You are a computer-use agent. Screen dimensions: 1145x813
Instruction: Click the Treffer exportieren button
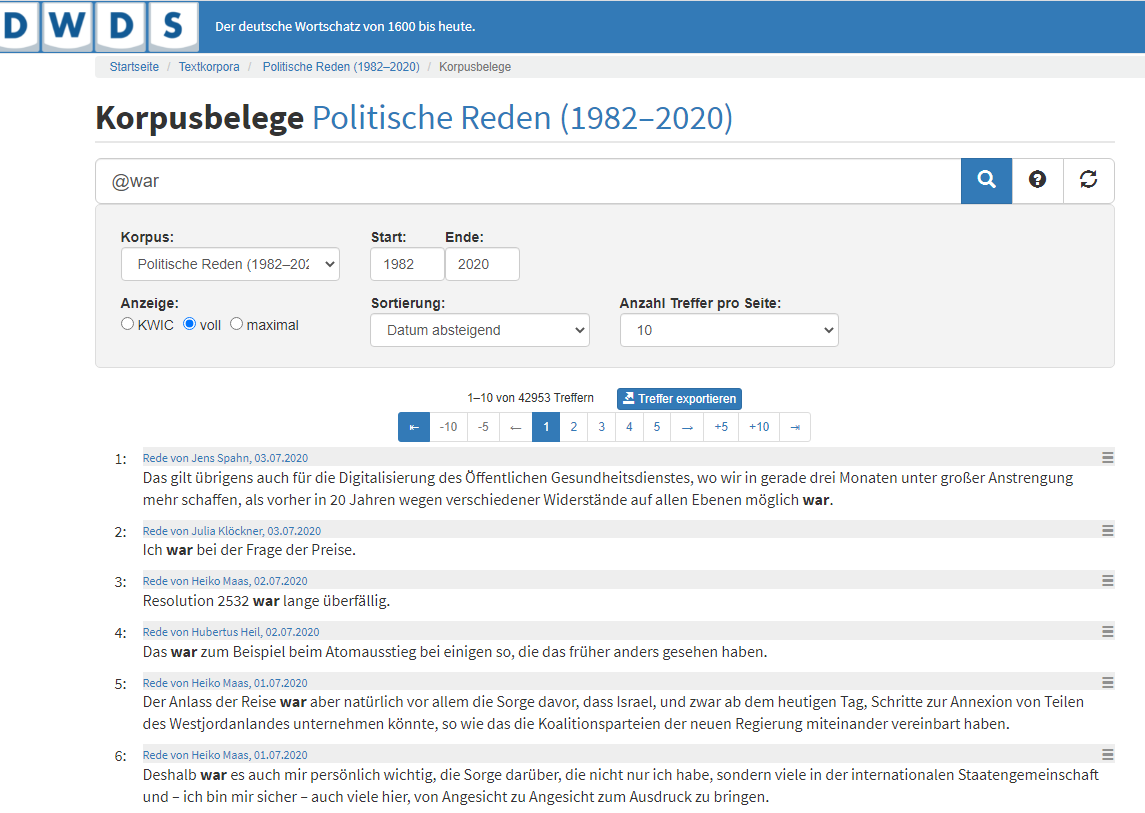pos(679,399)
